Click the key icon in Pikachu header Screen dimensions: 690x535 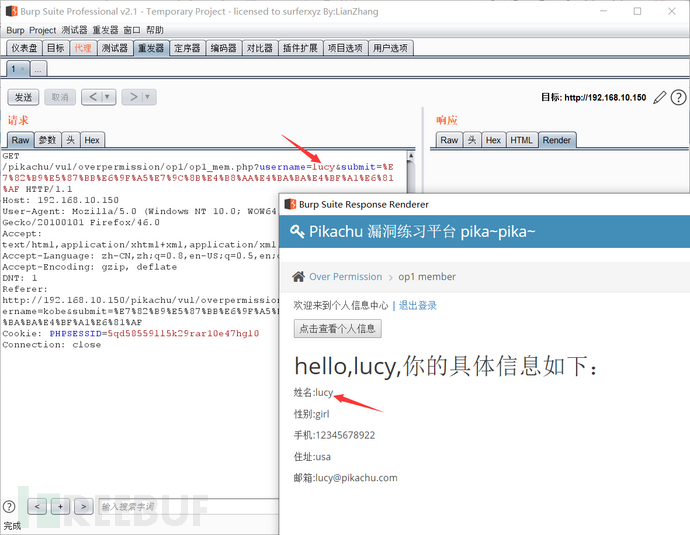click(297, 231)
